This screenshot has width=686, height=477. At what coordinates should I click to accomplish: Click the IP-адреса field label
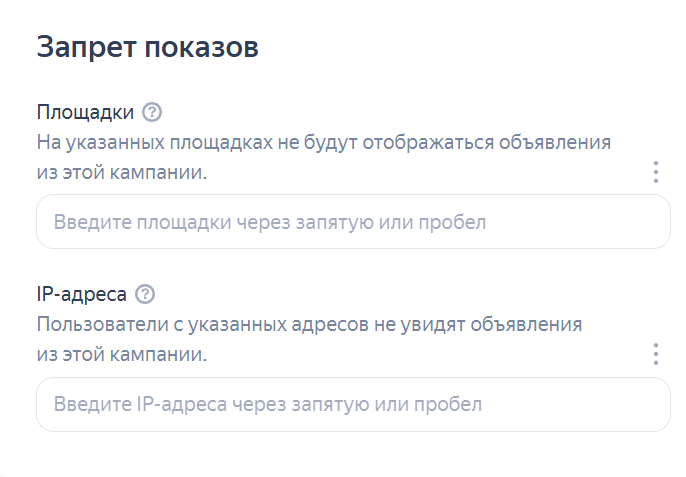coord(82,294)
